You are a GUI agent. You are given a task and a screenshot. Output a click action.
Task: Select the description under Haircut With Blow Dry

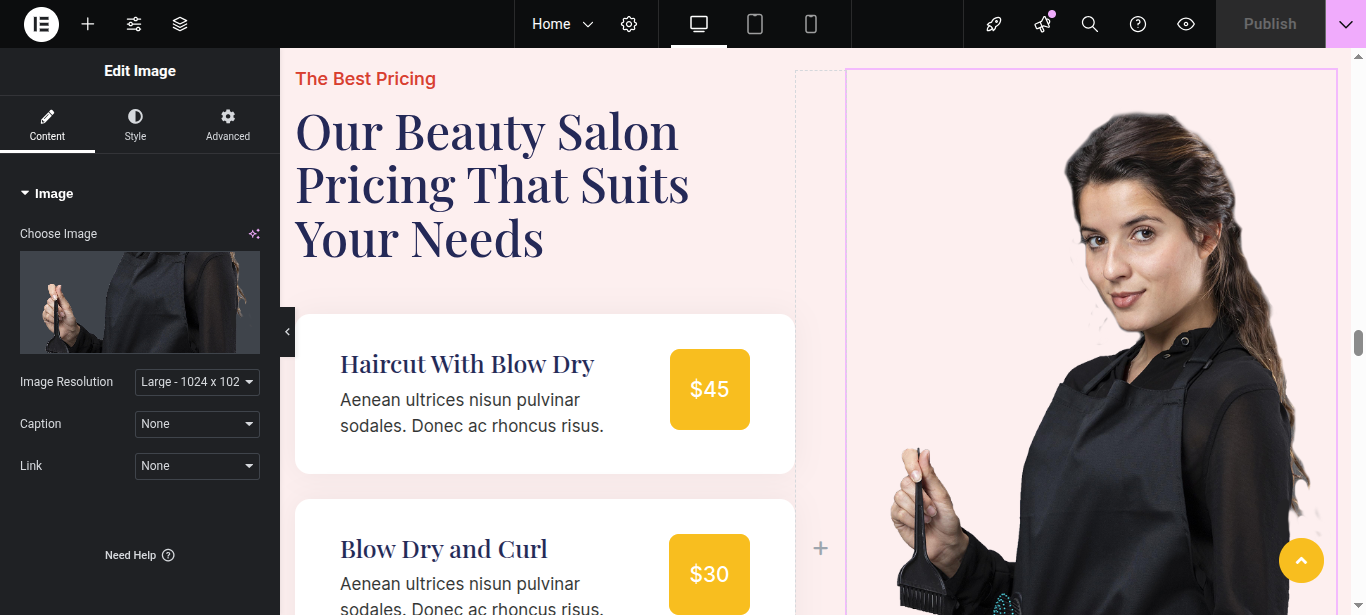pos(472,413)
